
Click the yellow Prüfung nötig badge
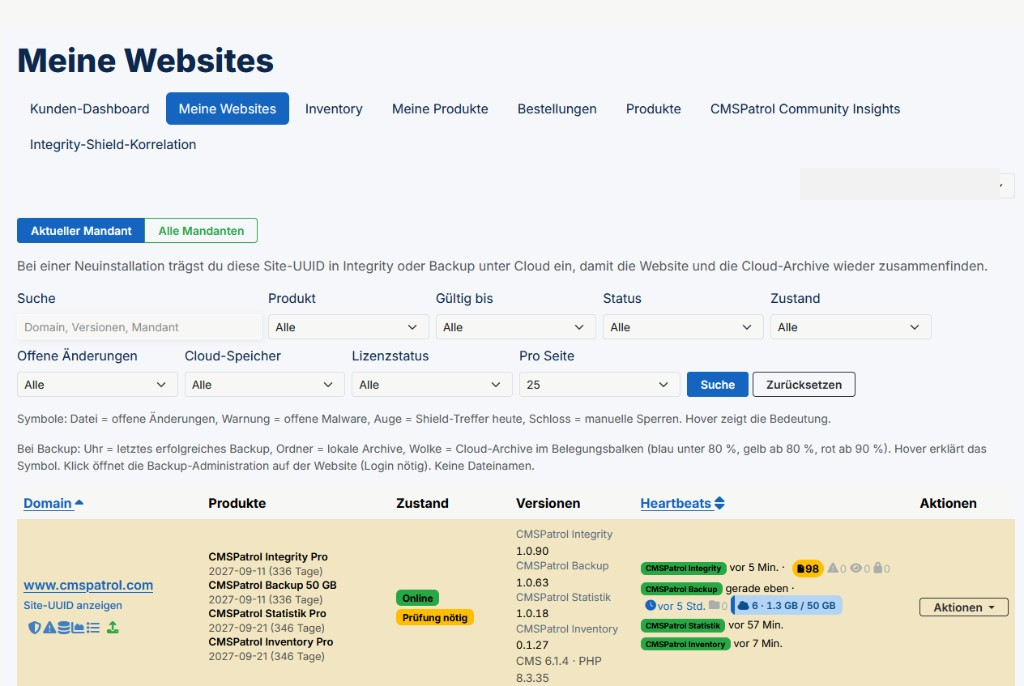tap(434, 618)
